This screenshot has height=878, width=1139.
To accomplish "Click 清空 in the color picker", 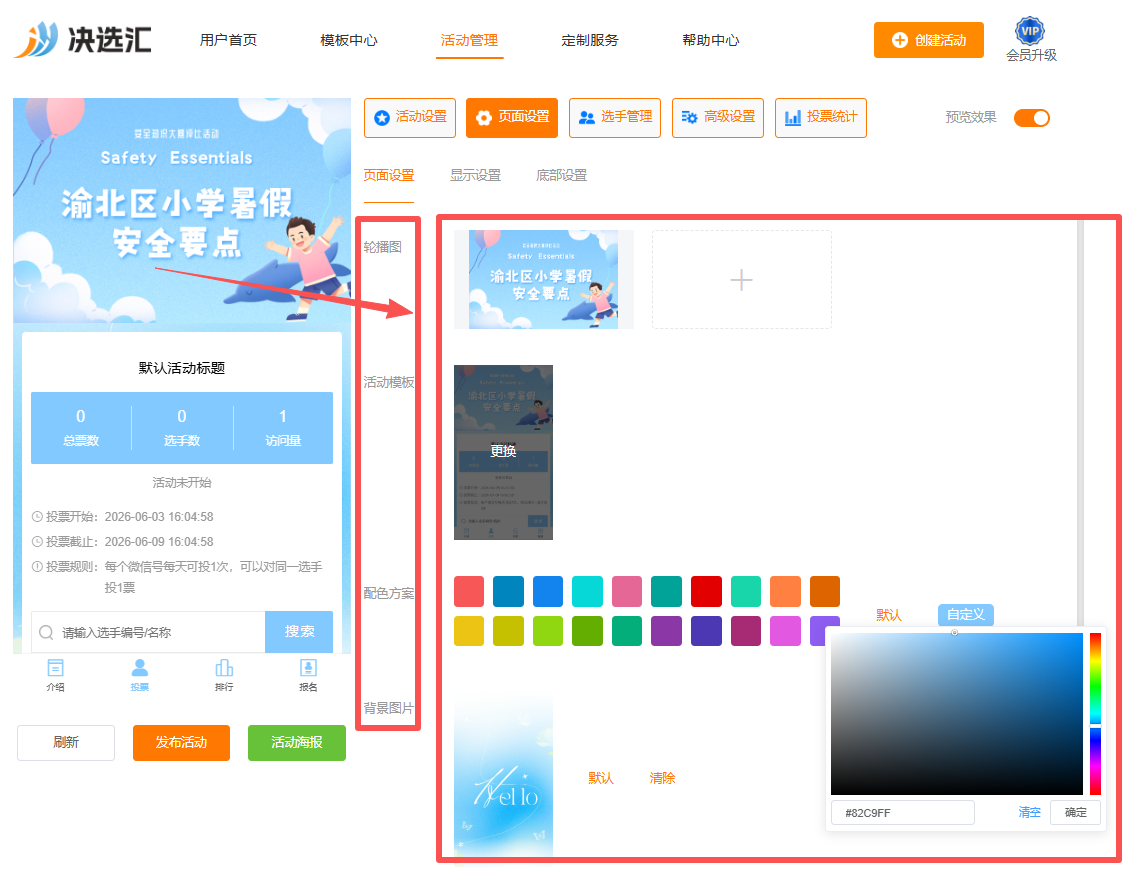I will [1029, 812].
